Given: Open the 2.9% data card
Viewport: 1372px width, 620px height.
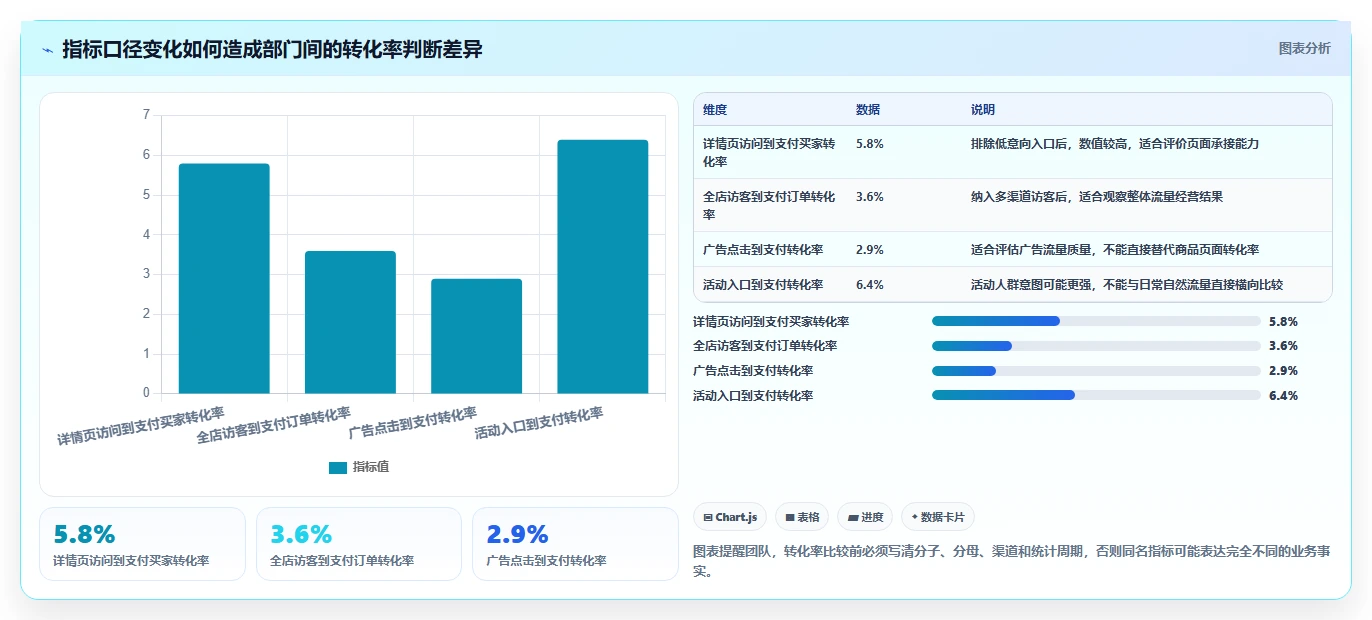Looking at the screenshot, I should tap(575, 544).
